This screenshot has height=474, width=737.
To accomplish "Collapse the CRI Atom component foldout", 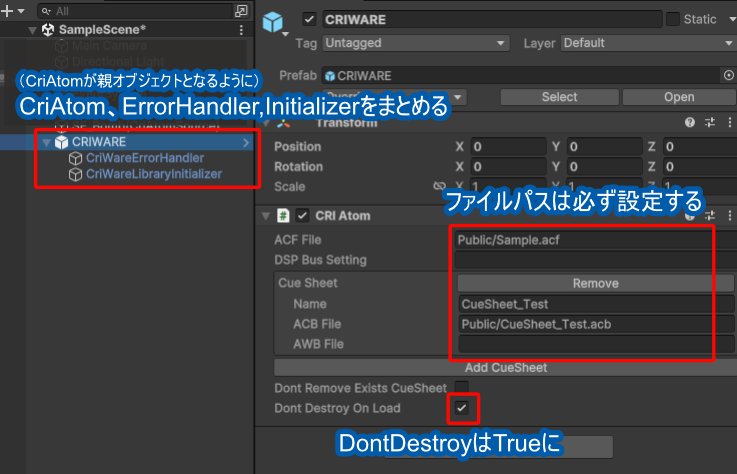I will 266,216.
